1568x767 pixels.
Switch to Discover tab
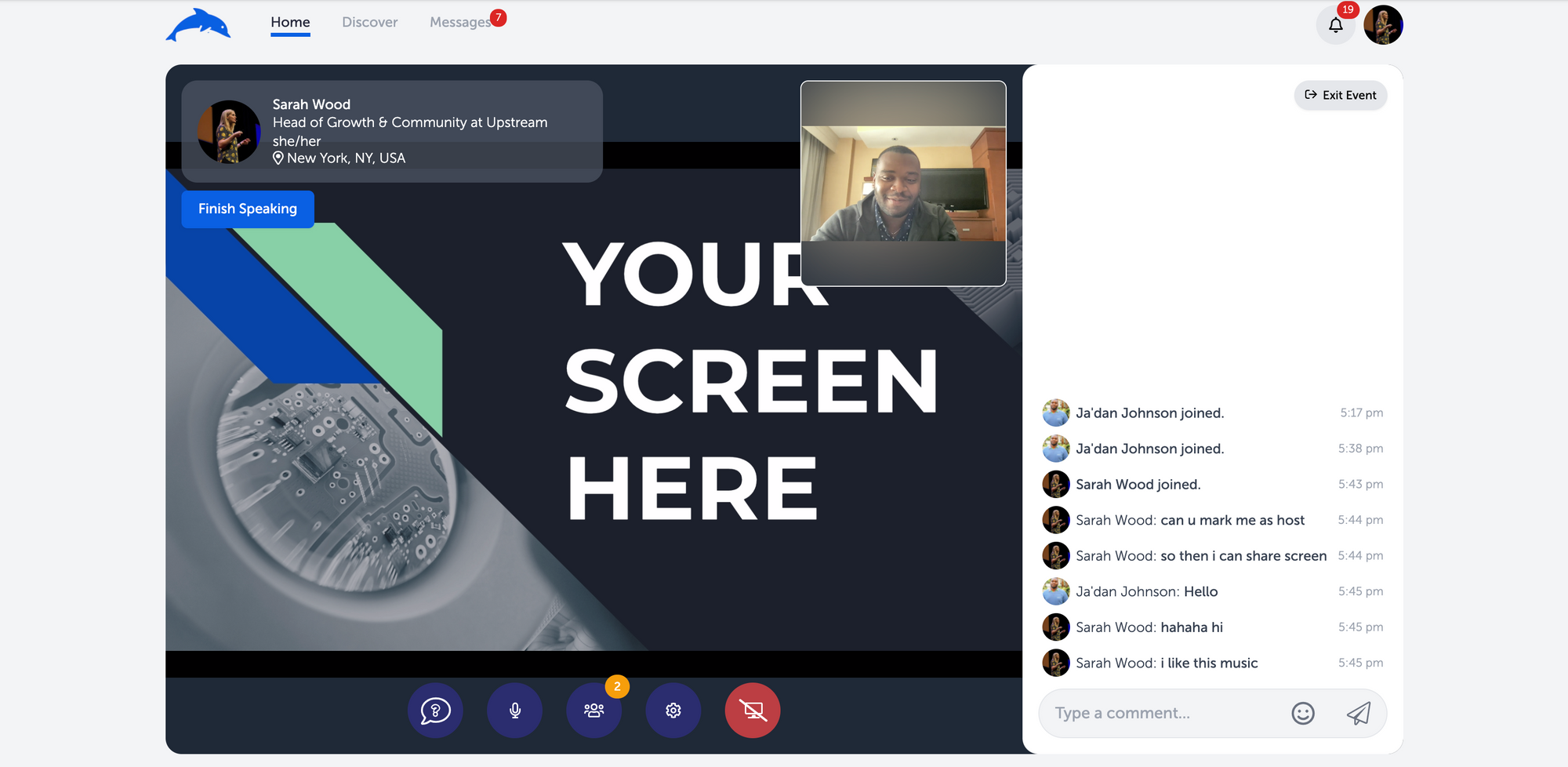coord(370,22)
